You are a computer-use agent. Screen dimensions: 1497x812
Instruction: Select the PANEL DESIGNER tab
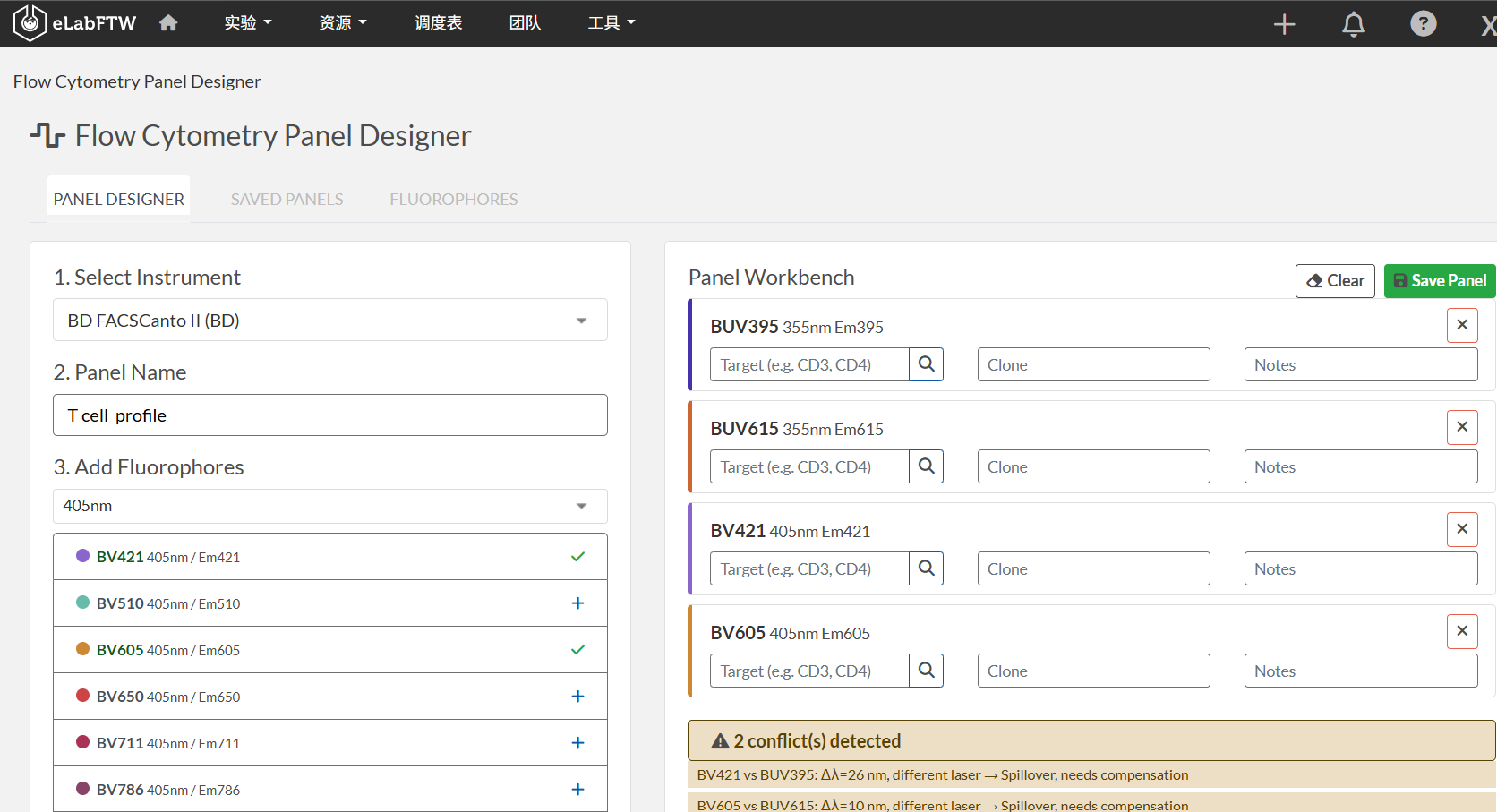(x=119, y=199)
